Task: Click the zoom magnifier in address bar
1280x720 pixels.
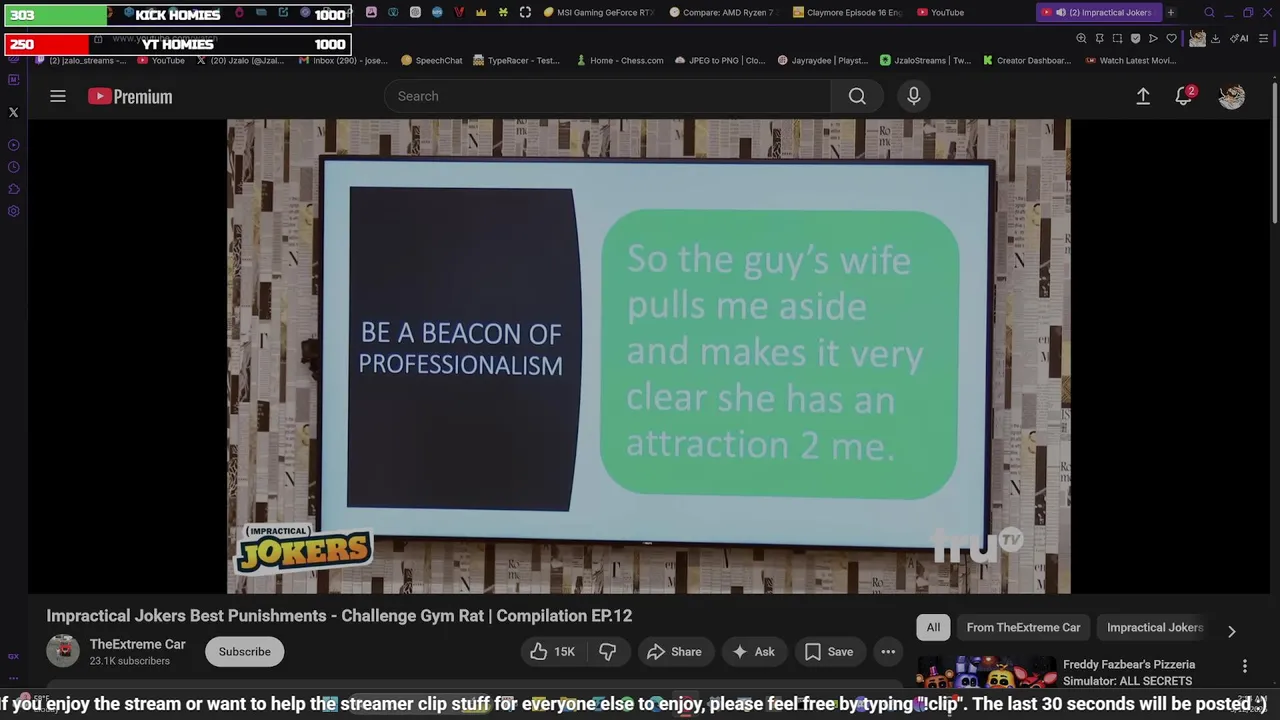Action: coord(1081,38)
